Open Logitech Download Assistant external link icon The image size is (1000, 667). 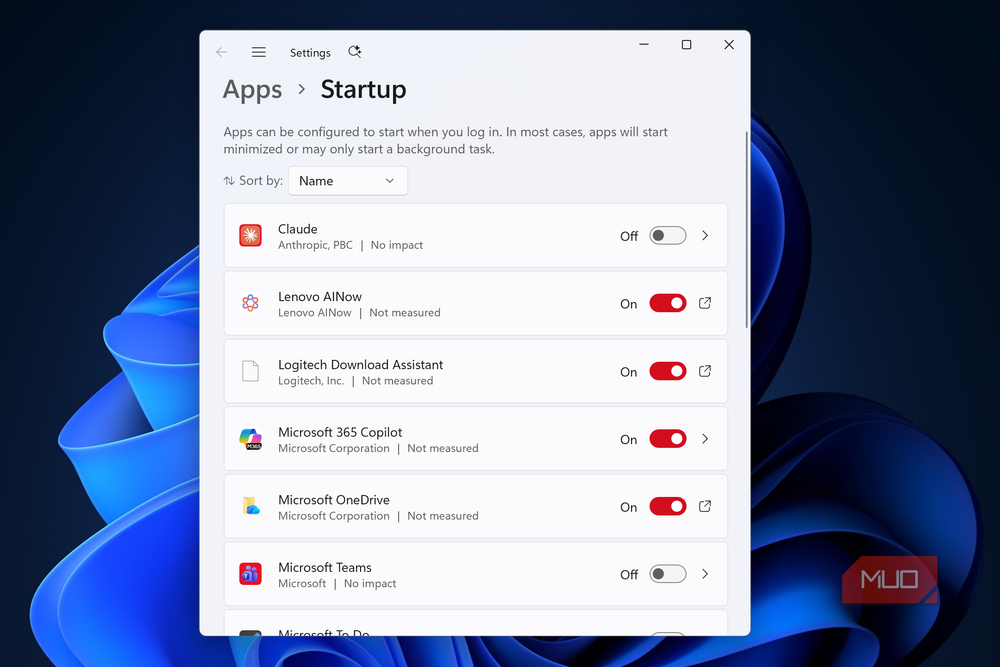705,370
